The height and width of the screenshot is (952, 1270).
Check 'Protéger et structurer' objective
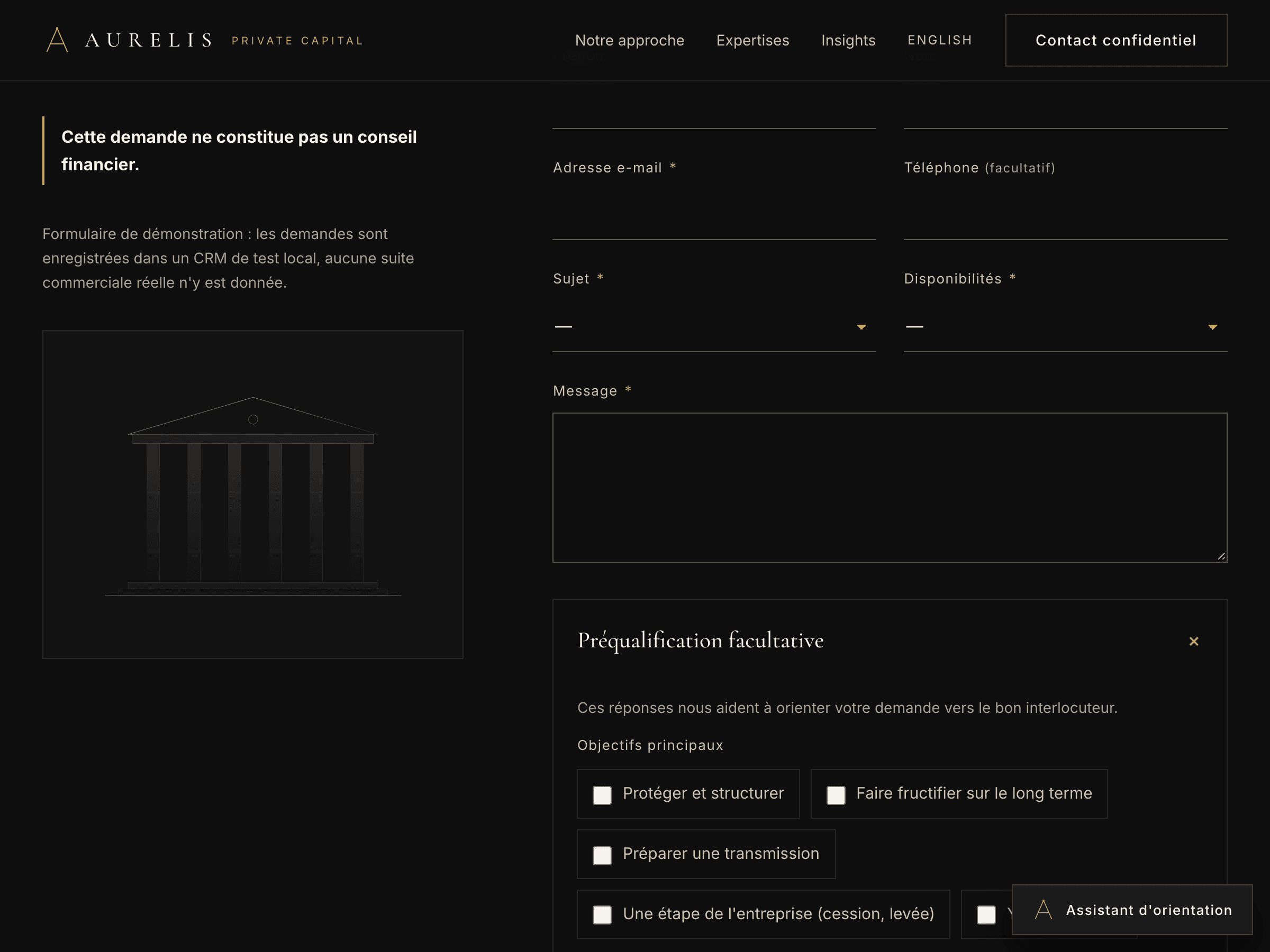602,795
